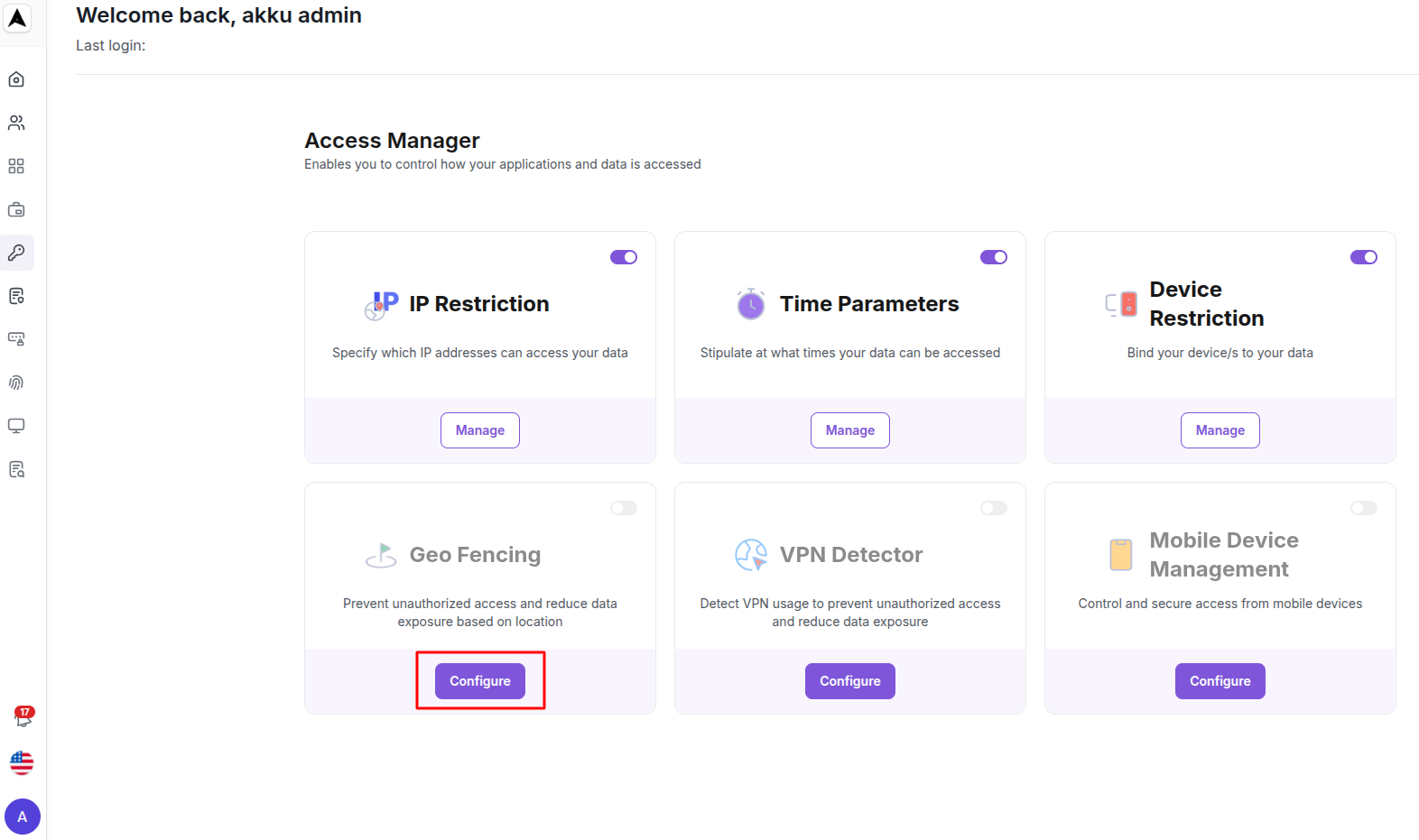The image size is (1419, 840).
Task: Click the VPN Detector heading
Action: coord(851,555)
